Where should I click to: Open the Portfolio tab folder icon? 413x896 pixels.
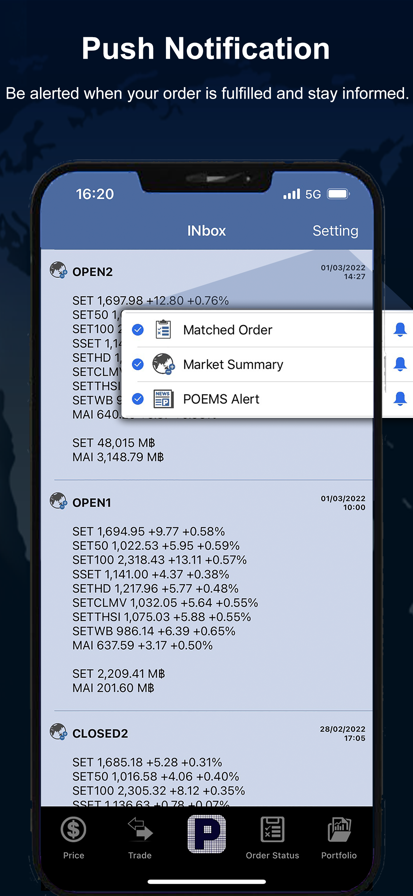tap(339, 830)
